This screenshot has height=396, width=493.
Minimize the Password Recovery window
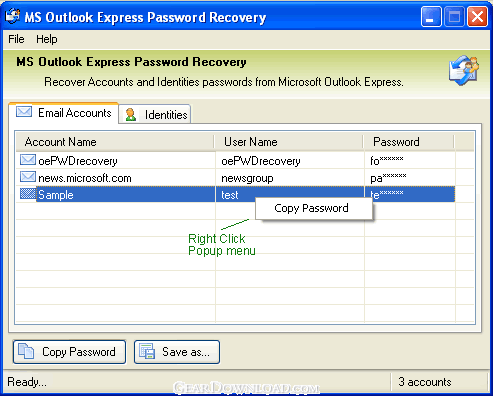431,16
